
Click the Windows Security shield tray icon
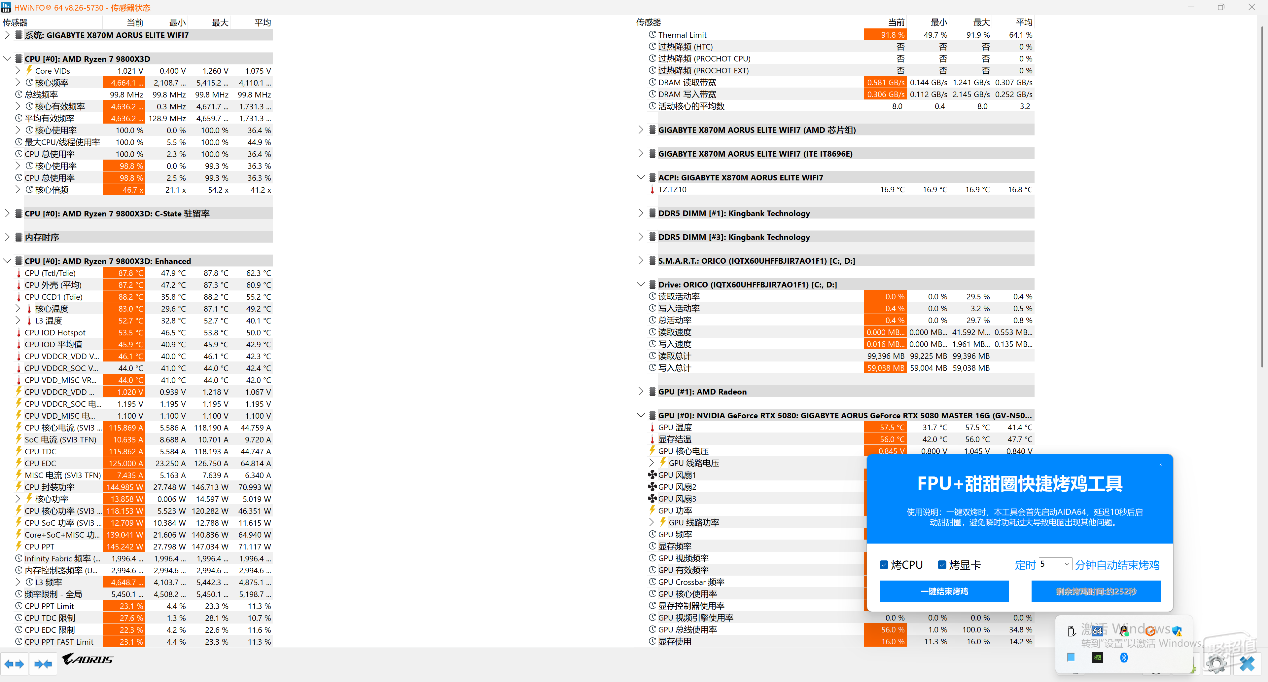click(x=1177, y=631)
